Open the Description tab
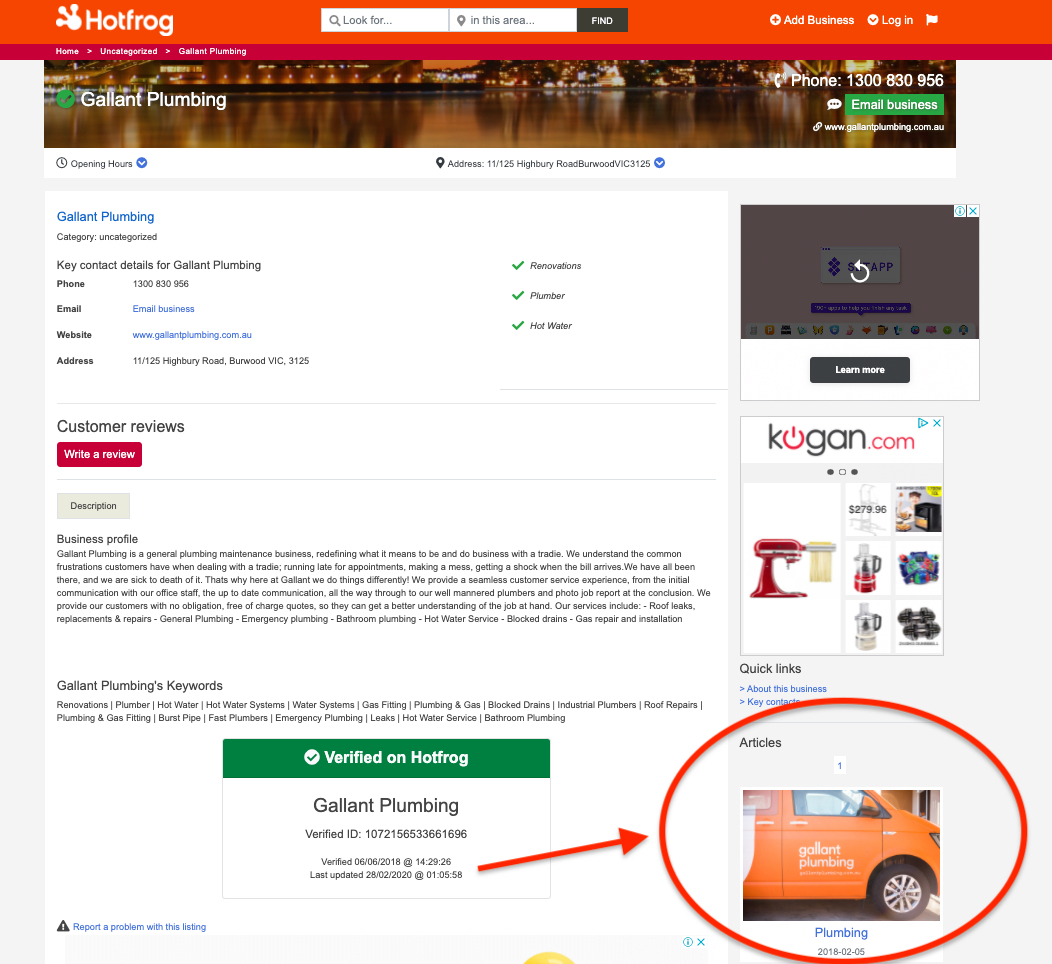The height and width of the screenshot is (964, 1052). tap(93, 506)
